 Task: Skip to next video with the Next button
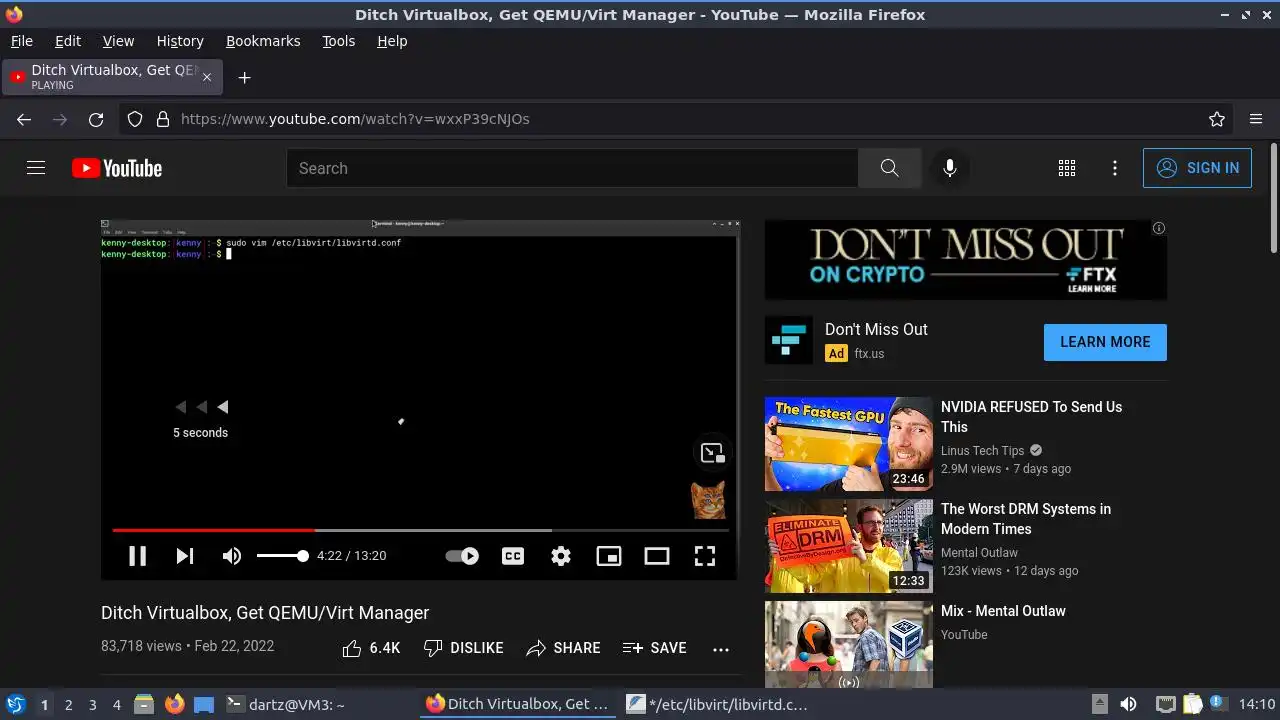[x=185, y=556]
